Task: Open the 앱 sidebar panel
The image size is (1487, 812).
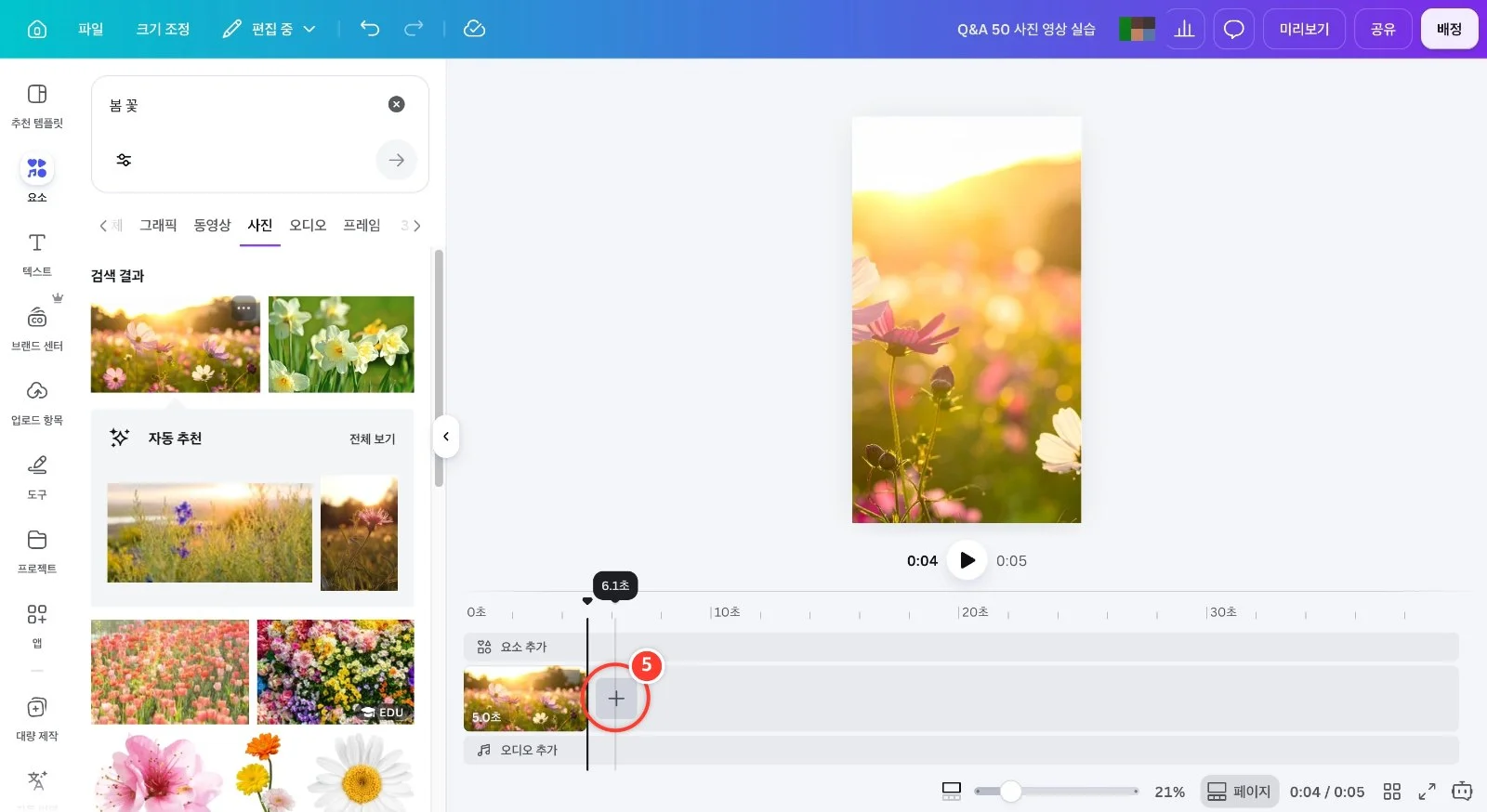Action: (x=37, y=625)
